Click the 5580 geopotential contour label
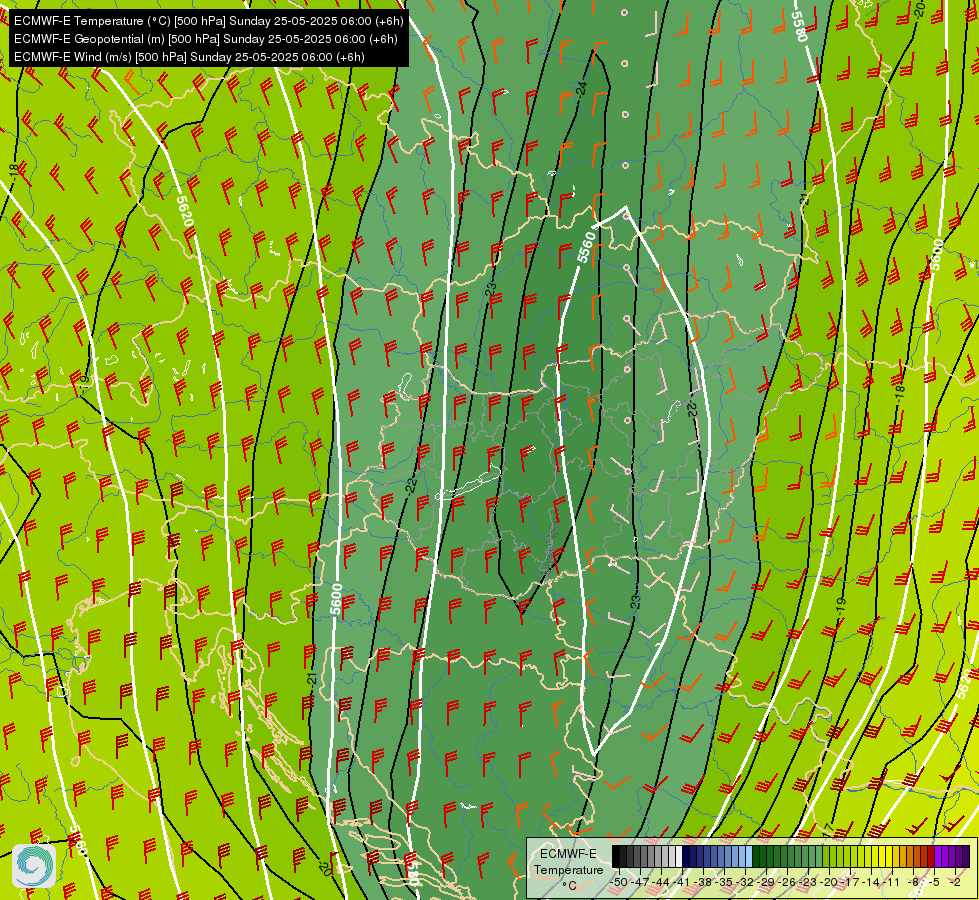The image size is (979, 900). click(800, 26)
